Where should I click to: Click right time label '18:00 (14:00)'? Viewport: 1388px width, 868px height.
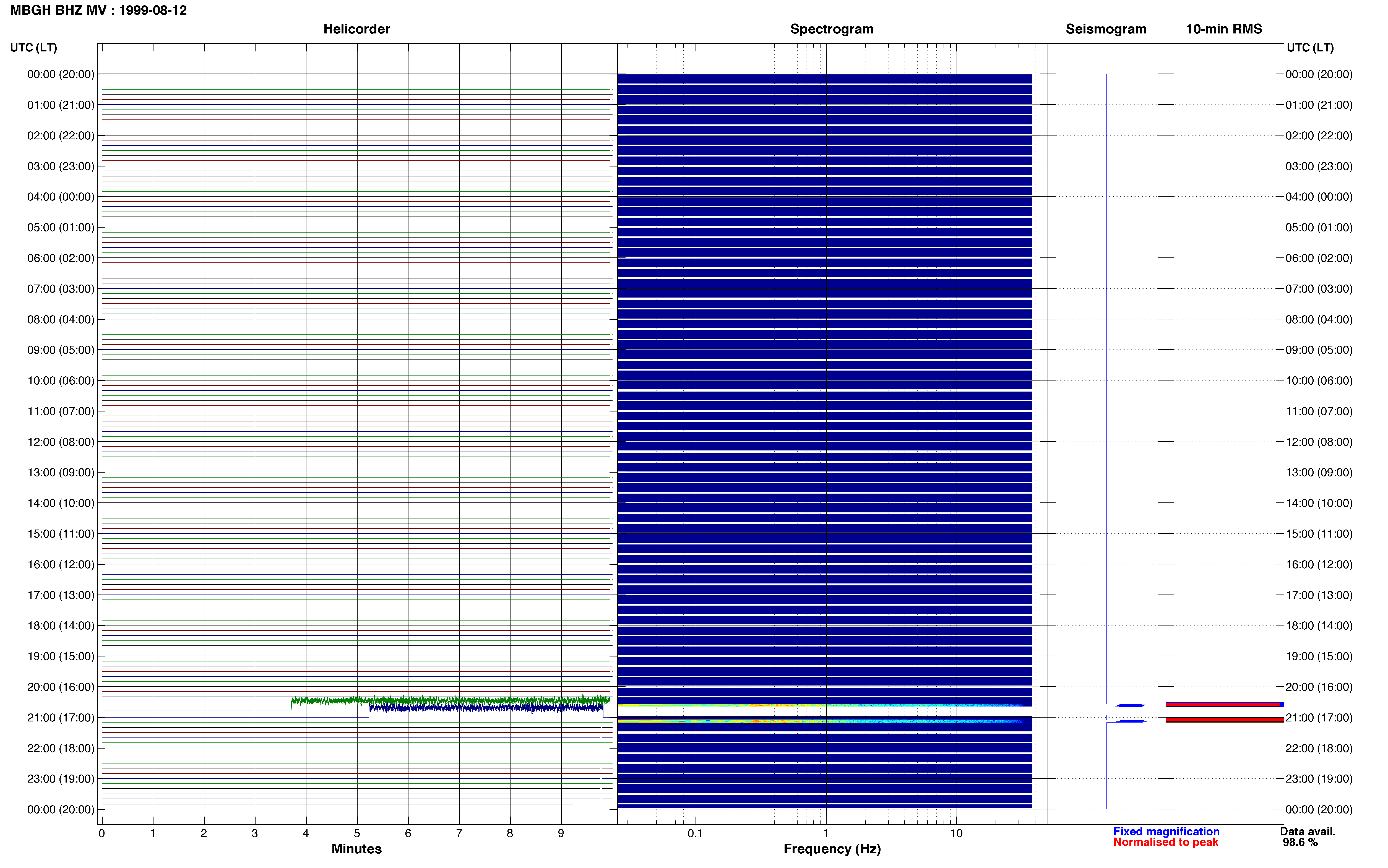(1319, 626)
